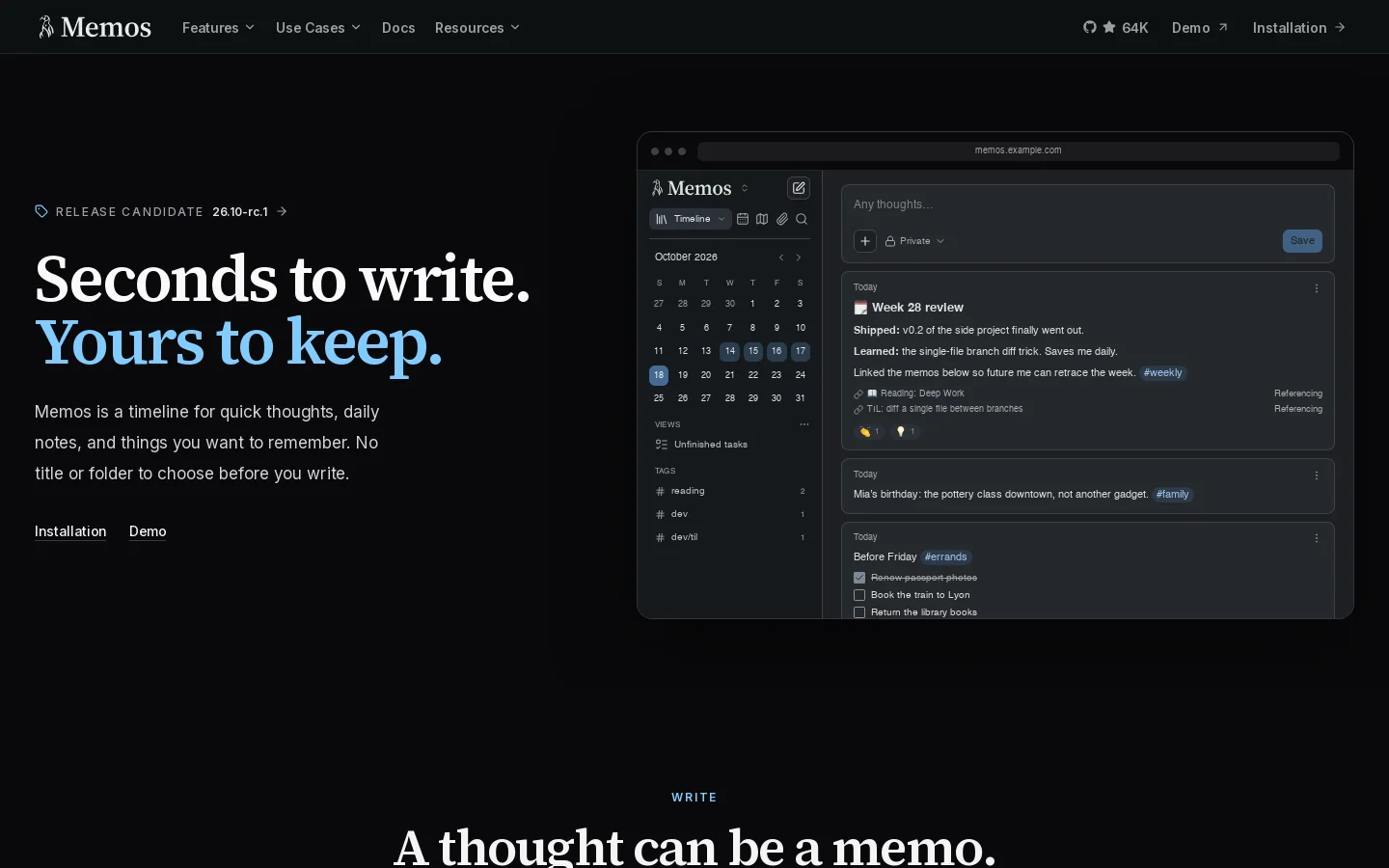Open the map view icon in the sidebar
The width and height of the screenshot is (1389, 868).
pos(762,219)
